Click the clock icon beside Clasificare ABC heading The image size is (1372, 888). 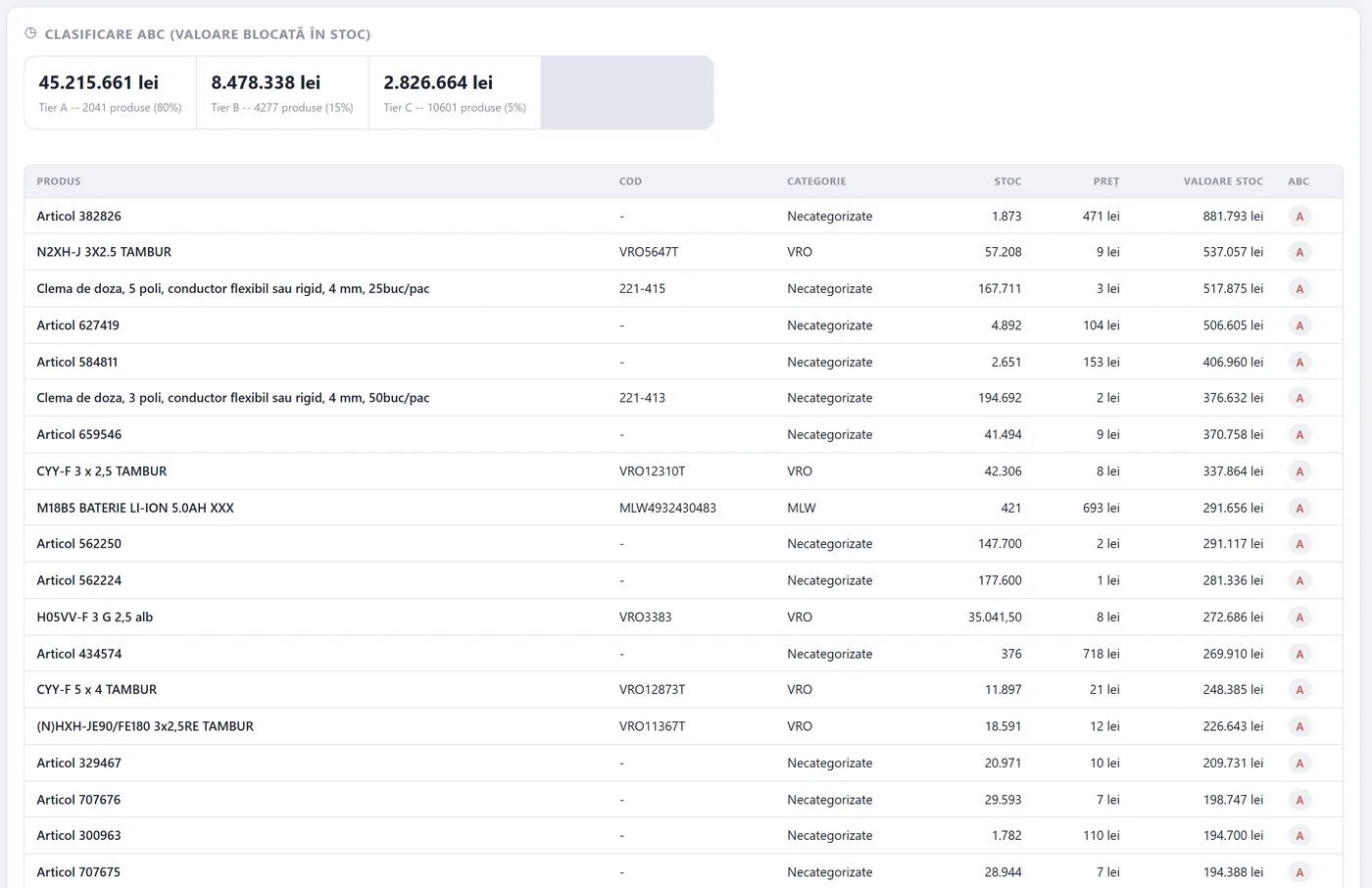[x=30, y=33]
